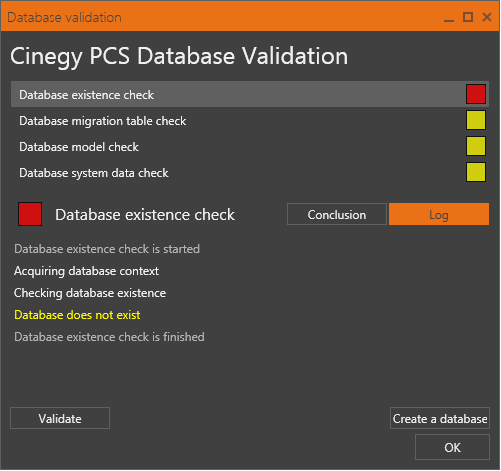Click yellow status square for model check
The height and width of the screenshot is (471, 501).
(476, 146)
